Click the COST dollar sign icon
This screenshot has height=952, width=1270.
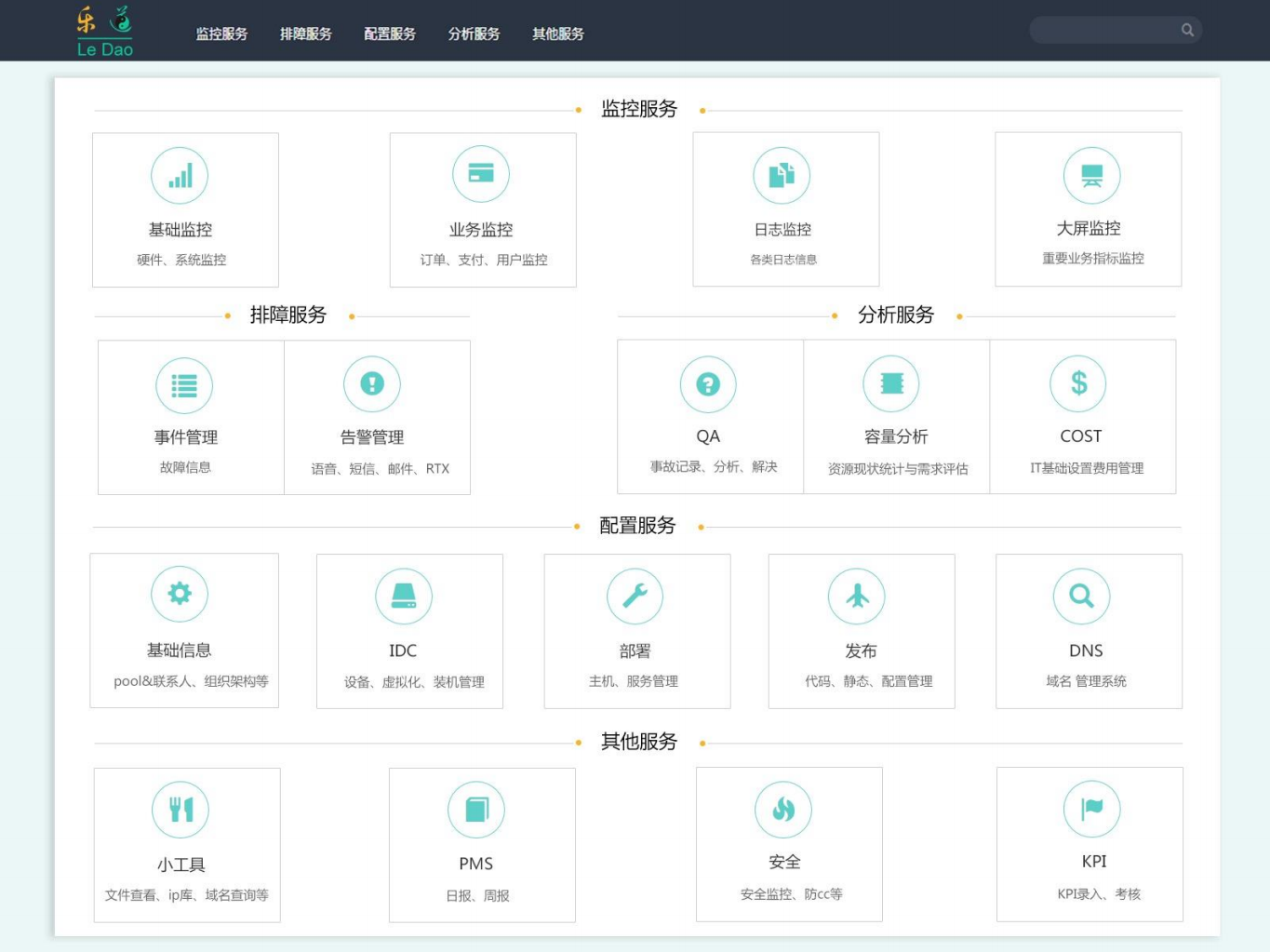[x=1079, y=383]
